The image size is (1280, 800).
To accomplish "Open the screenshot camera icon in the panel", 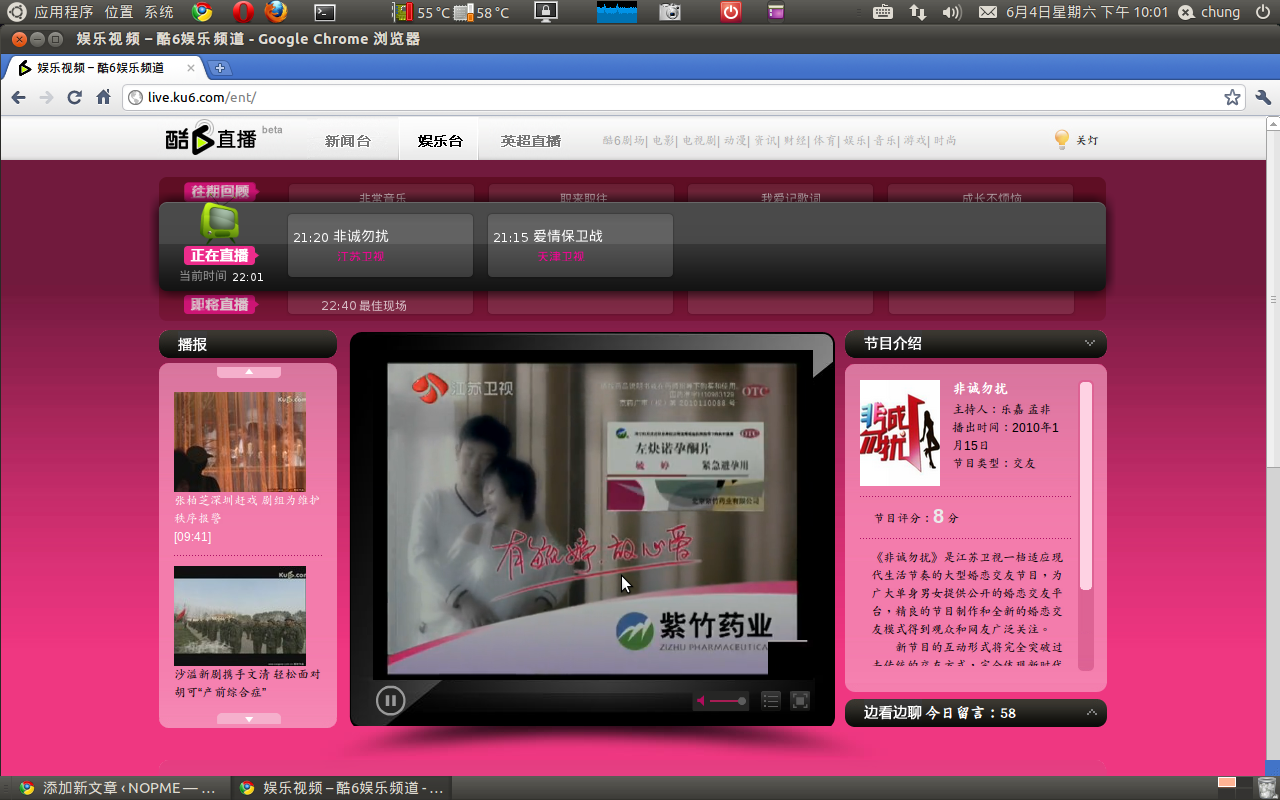I will (x=670, y=12).
